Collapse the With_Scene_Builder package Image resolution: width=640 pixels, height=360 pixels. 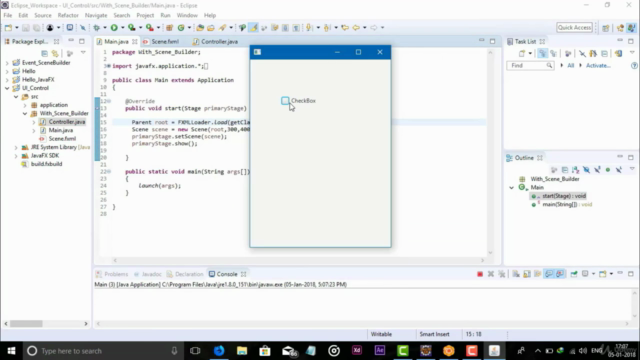(x=25, y=113)
